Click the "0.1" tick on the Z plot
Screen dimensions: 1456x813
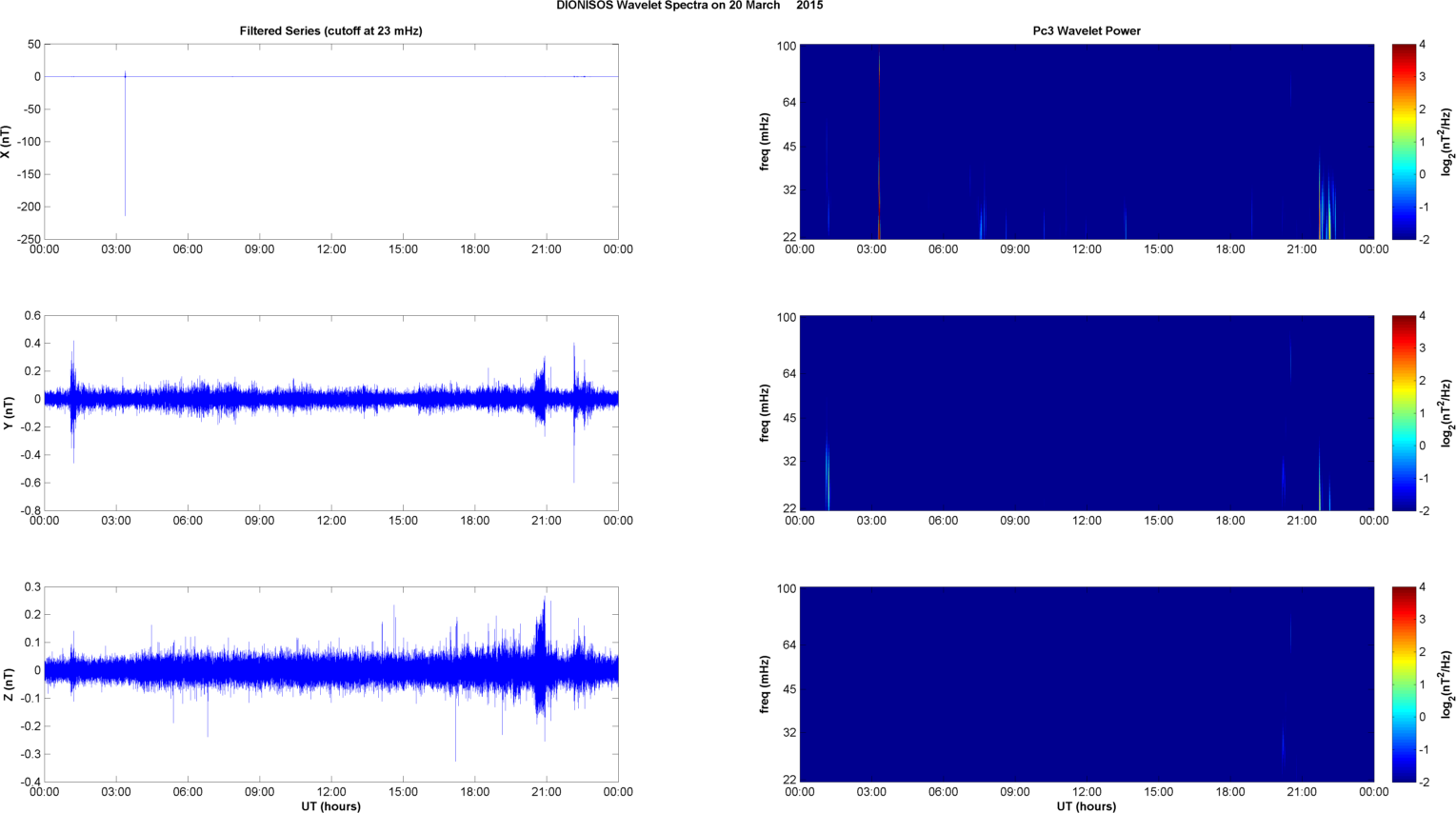pos(32,643)
